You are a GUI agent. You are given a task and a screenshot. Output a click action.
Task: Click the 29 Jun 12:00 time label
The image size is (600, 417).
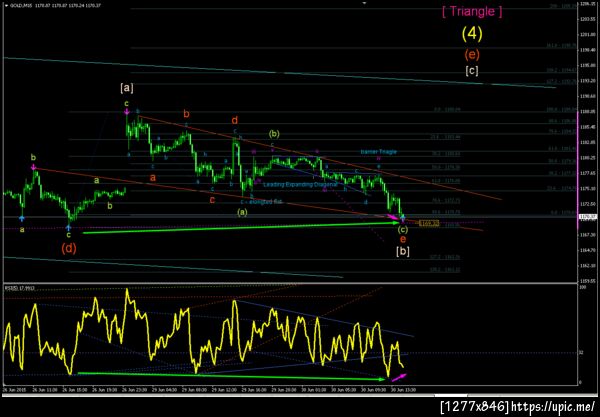point(222,389)
